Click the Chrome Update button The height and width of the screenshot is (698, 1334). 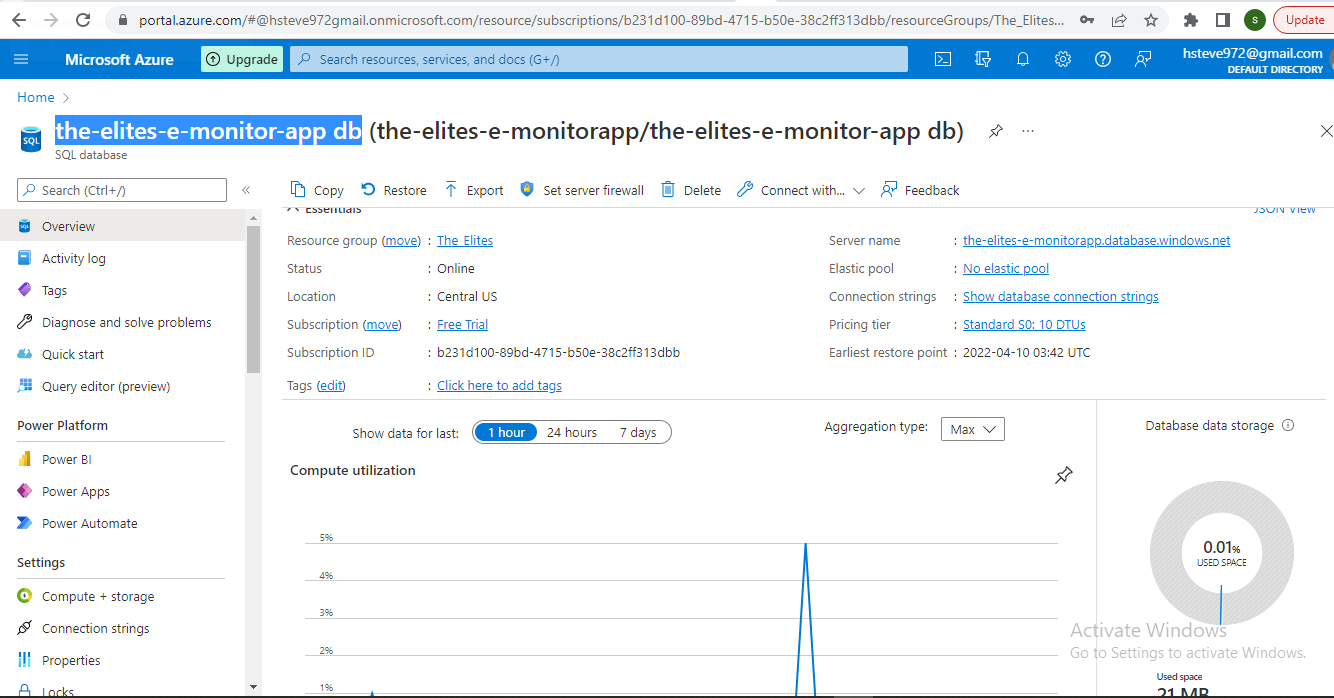(1304, 20)
